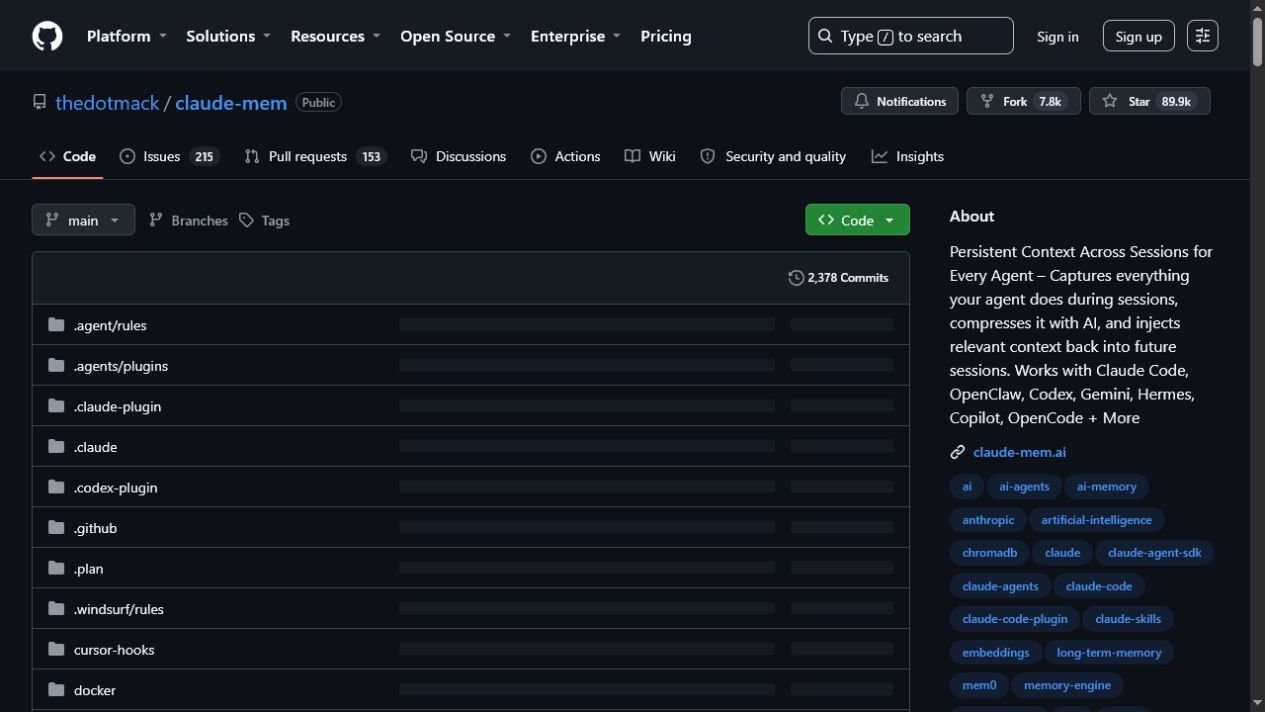
Task: Click folder icon for docker
Action: pyautogui.click(x=56, y=689)
